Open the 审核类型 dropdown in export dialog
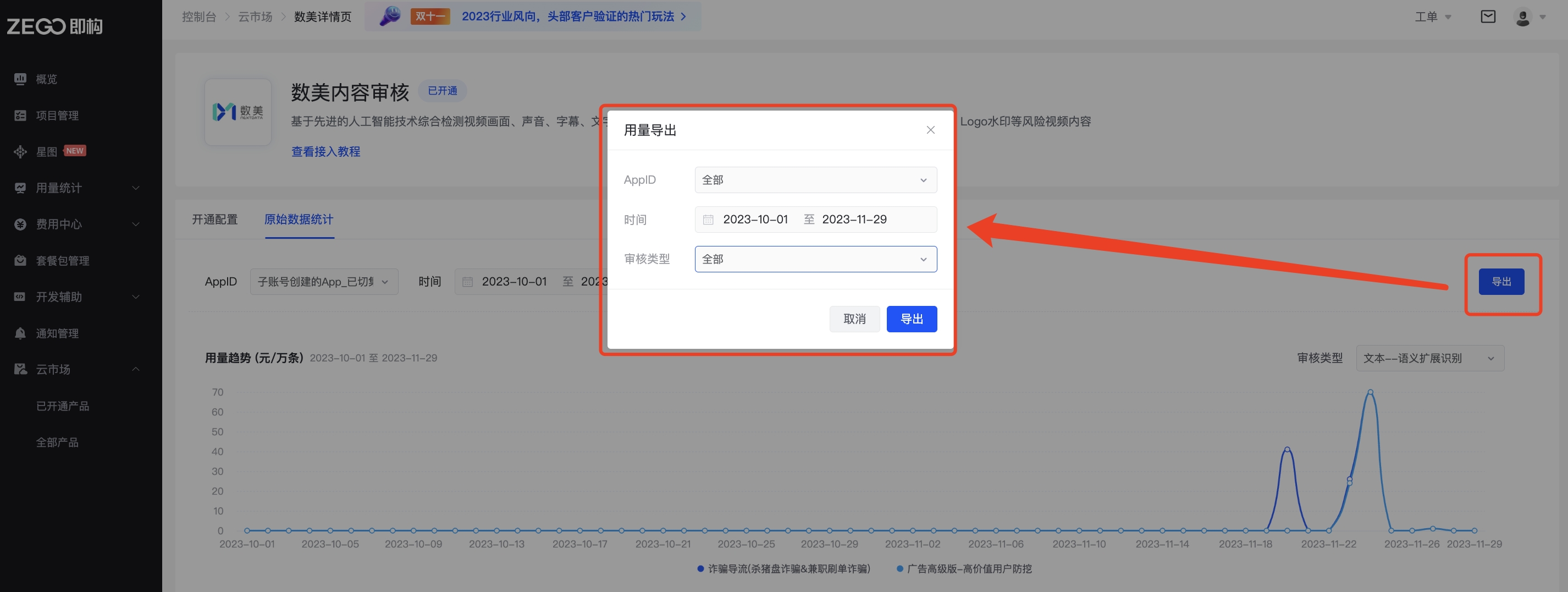1568x592 pixels. point(815,260)
